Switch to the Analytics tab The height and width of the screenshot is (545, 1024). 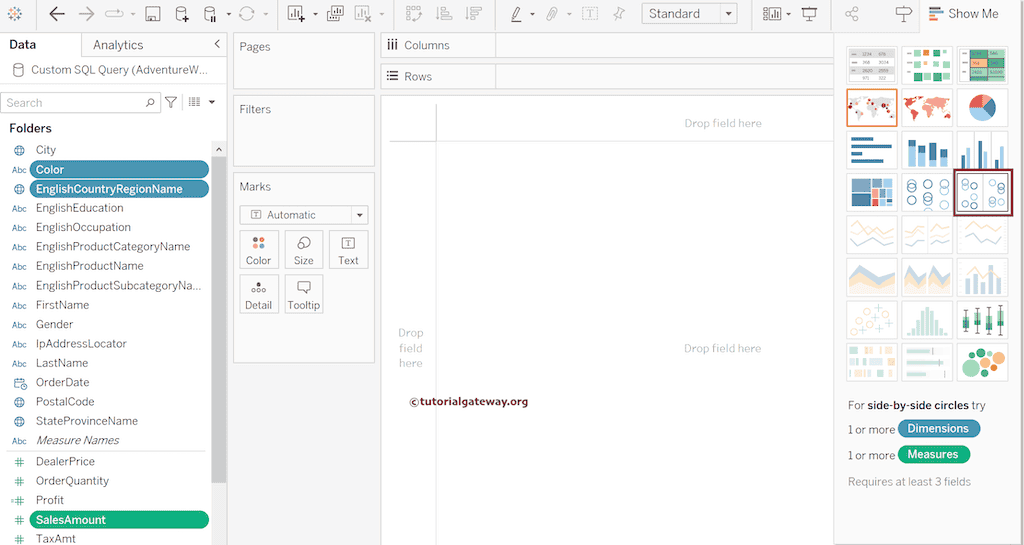pyautogui.click(x=118, y=45)
